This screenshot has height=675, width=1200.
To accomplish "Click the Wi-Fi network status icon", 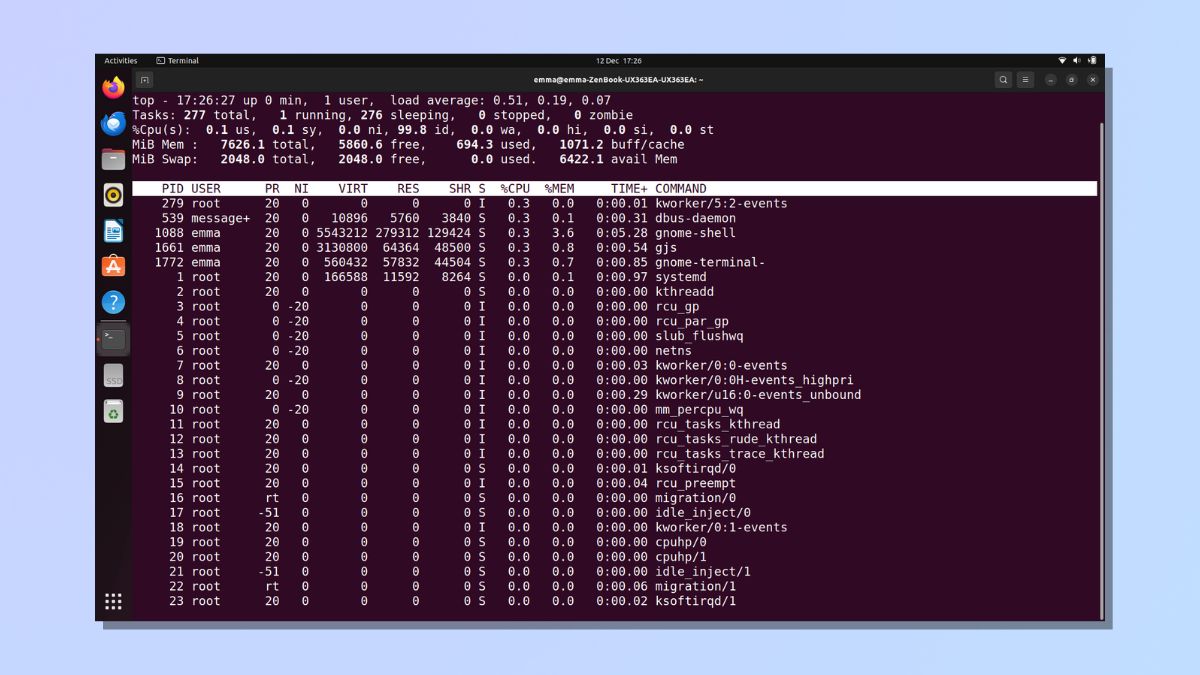I will pos(1062,61).
